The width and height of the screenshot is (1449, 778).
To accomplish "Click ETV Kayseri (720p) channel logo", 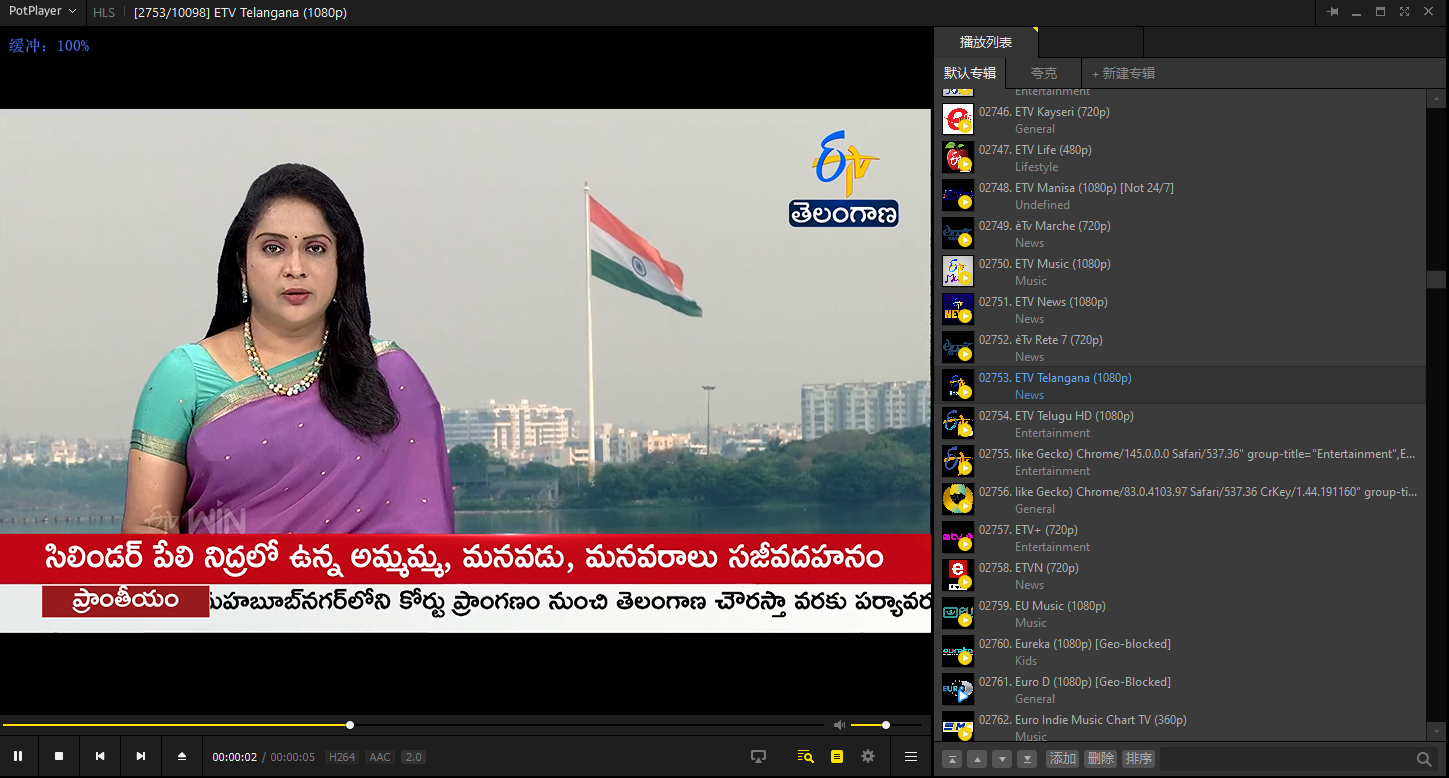I will coord(958,120).
